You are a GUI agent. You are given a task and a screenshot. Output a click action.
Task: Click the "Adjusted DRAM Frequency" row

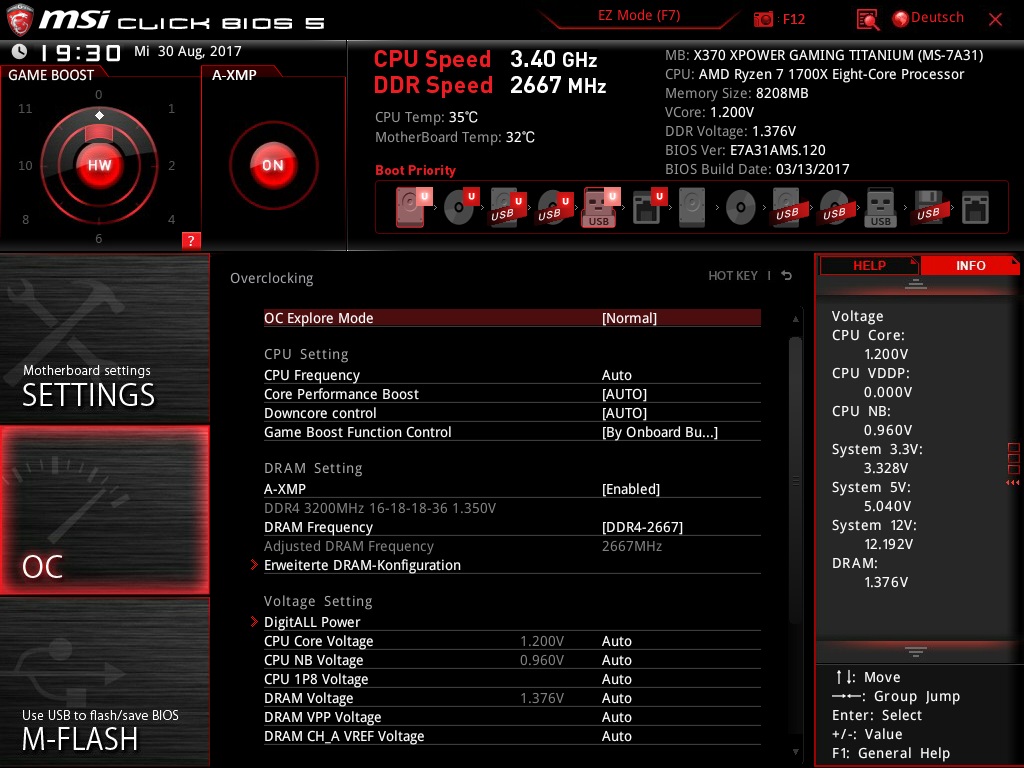click(x=512, y=546)
